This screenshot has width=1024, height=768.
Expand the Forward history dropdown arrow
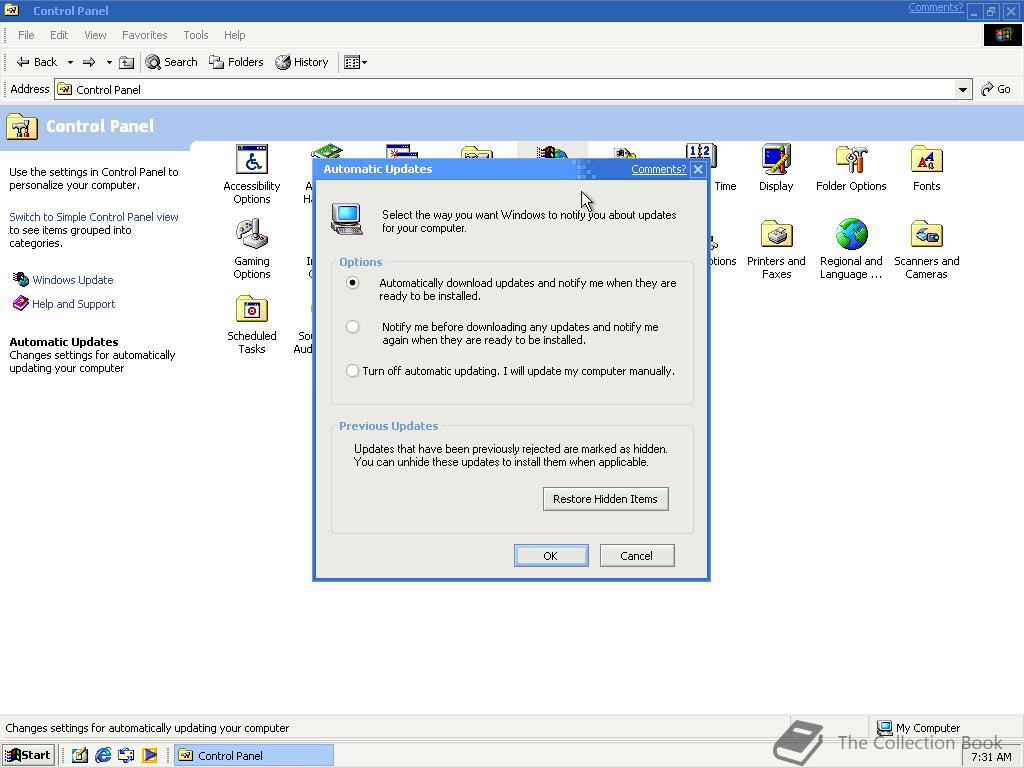click(109, 62)
